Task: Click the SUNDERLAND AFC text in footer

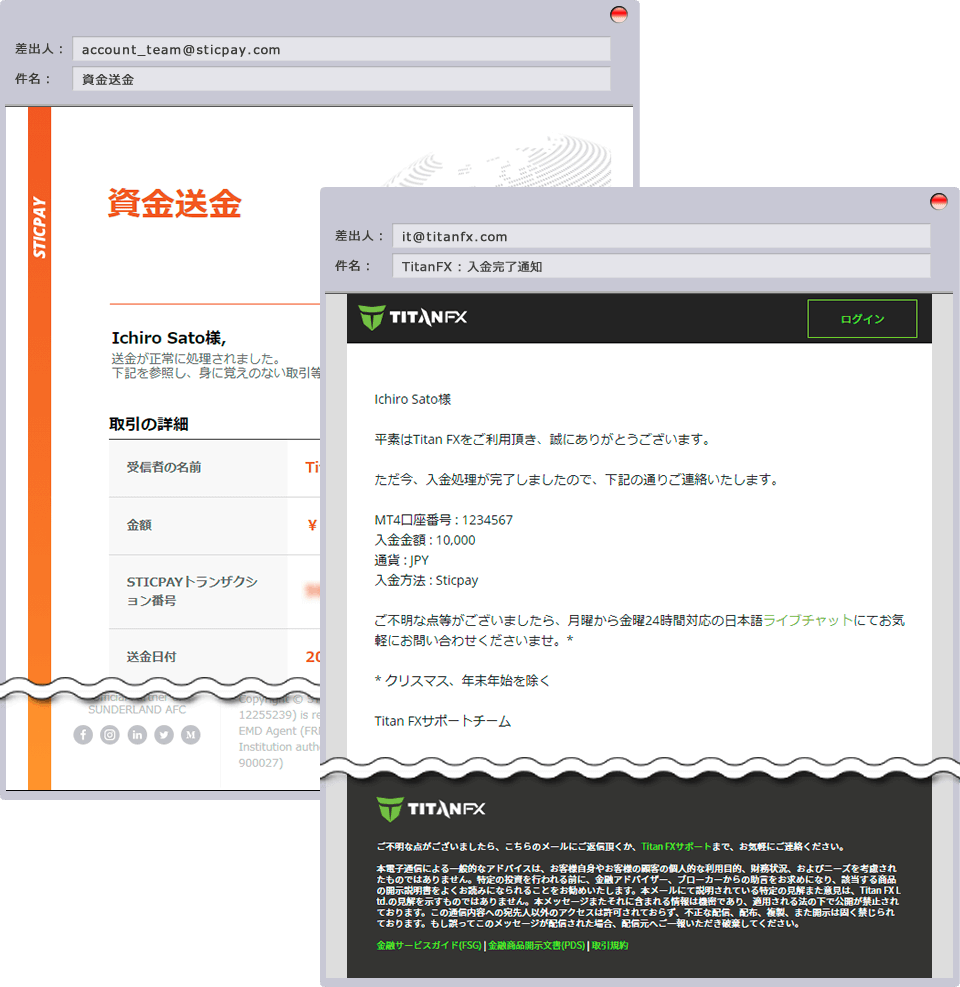Action: (x=137, y=709)
